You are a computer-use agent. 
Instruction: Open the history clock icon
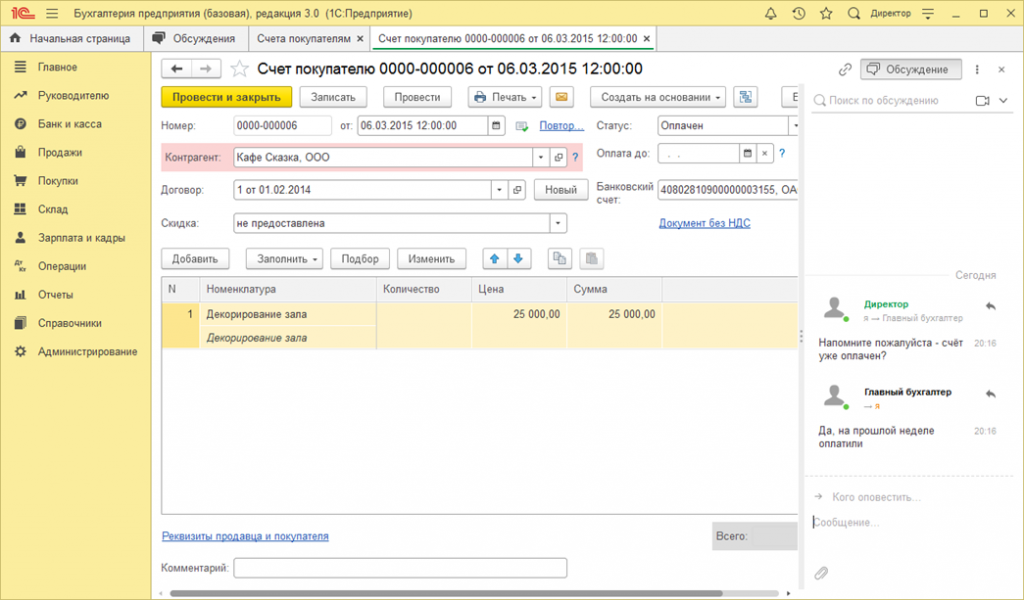tap(798, 13)
